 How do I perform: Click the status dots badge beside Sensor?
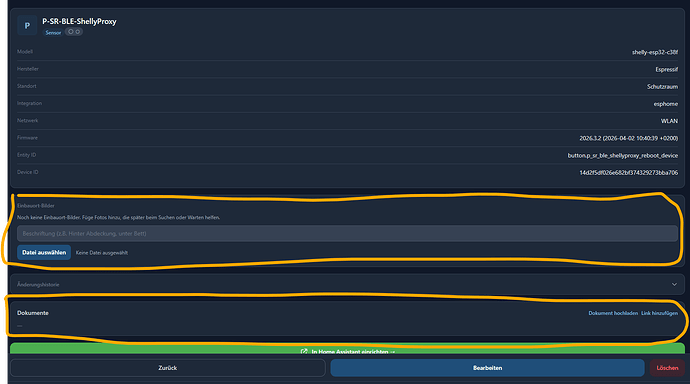pos(73,32)
